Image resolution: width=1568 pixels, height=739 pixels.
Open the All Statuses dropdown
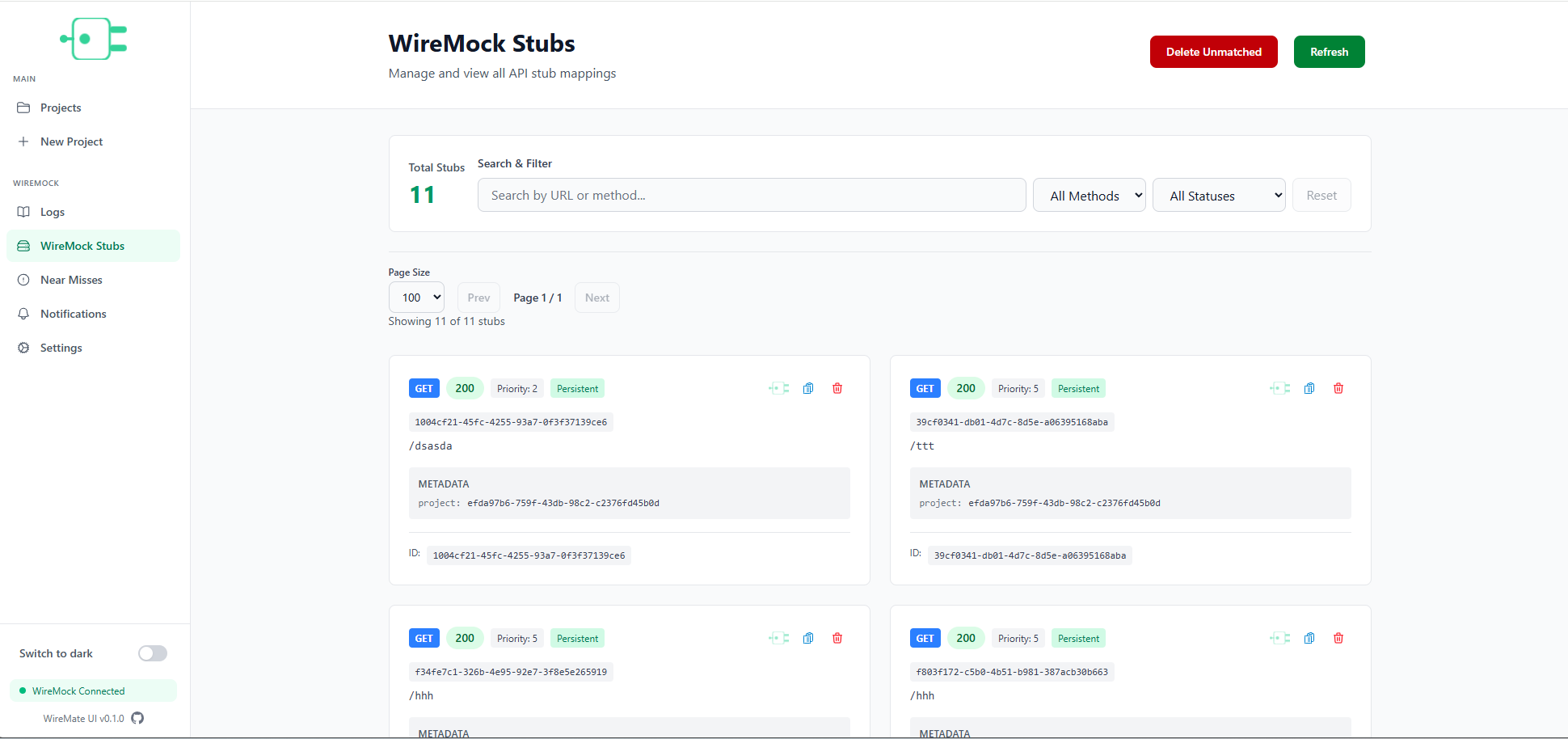click(x=1219, y=195)
